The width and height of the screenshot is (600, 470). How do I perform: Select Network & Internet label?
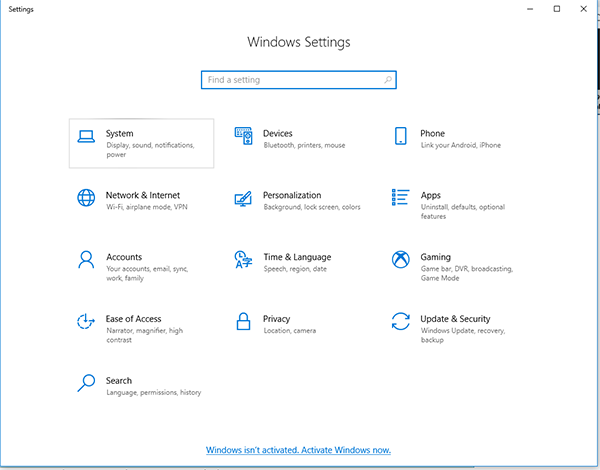click(143, 195)
